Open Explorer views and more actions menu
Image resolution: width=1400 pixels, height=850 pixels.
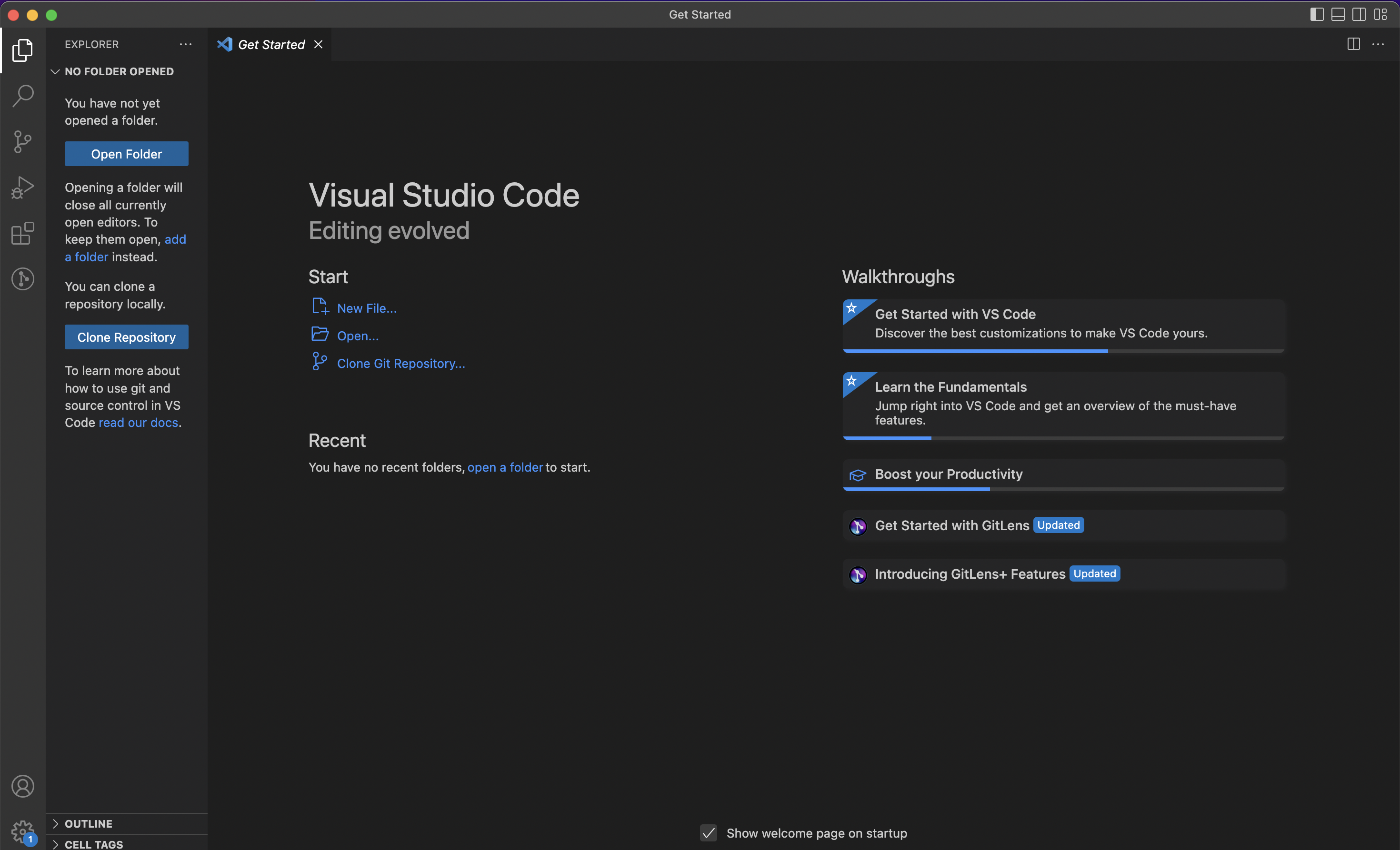185,44
